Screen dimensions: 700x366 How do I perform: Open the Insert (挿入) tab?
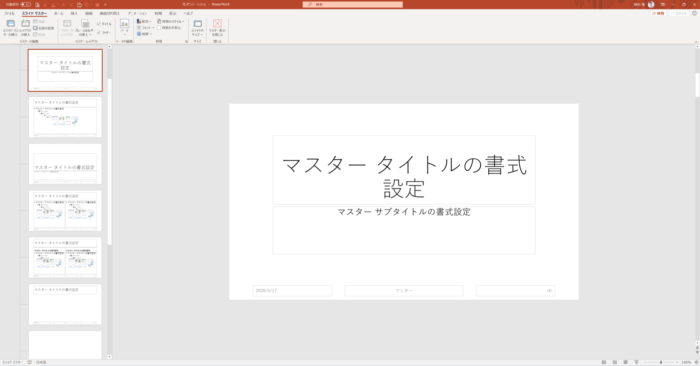74,13
